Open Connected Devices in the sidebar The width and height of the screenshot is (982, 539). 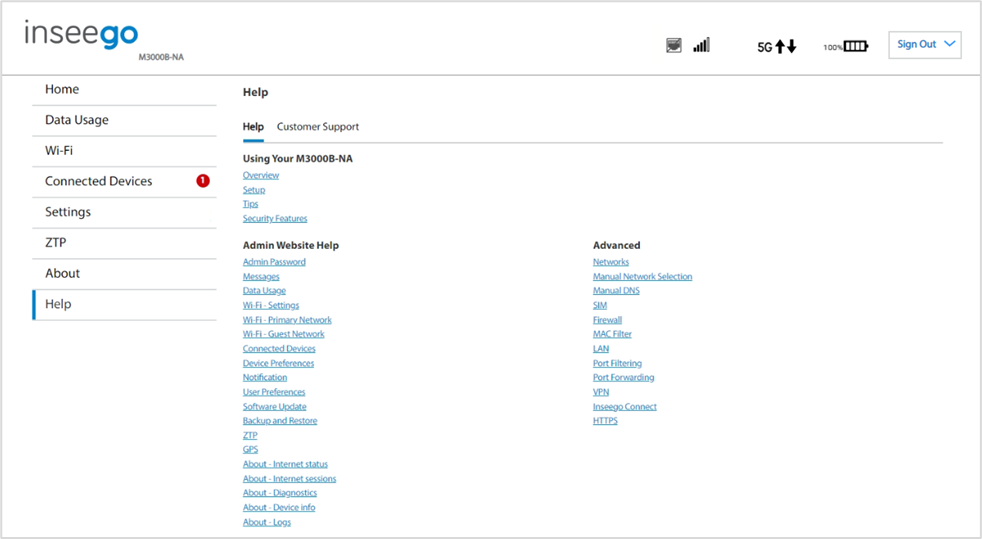(124, 182)
